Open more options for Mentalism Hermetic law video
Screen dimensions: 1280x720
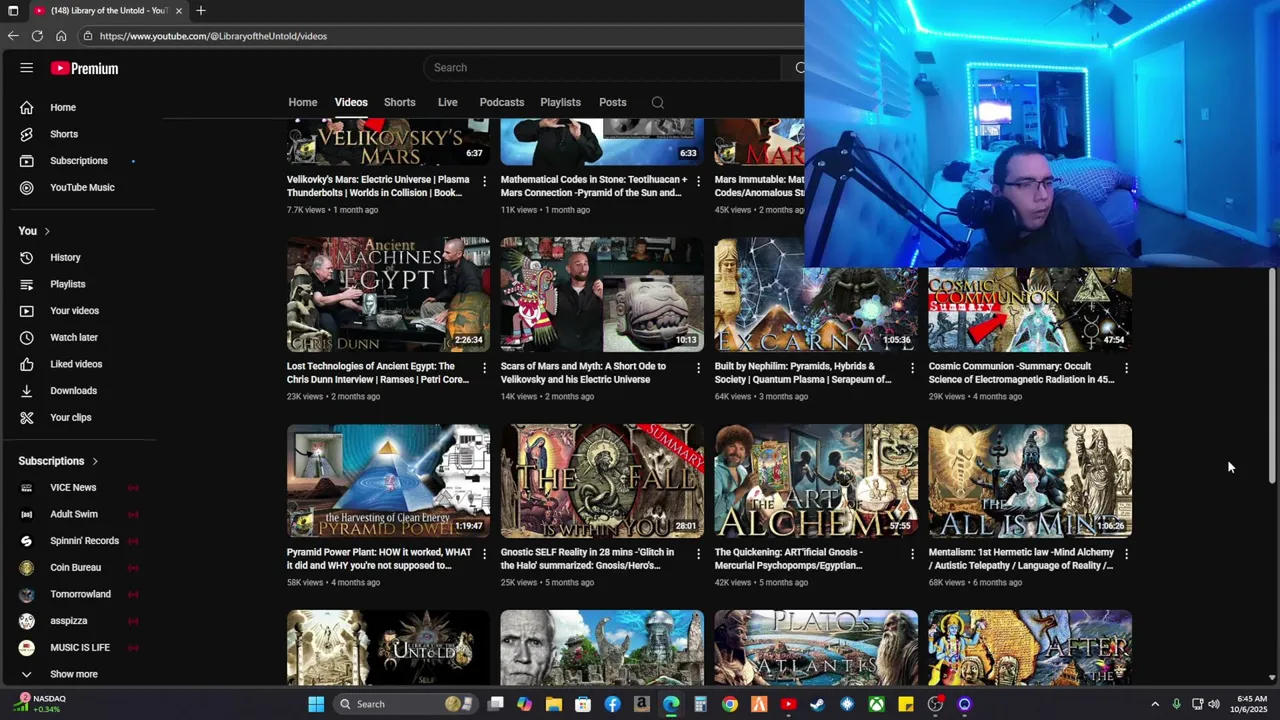click(x=1126, y=554)
